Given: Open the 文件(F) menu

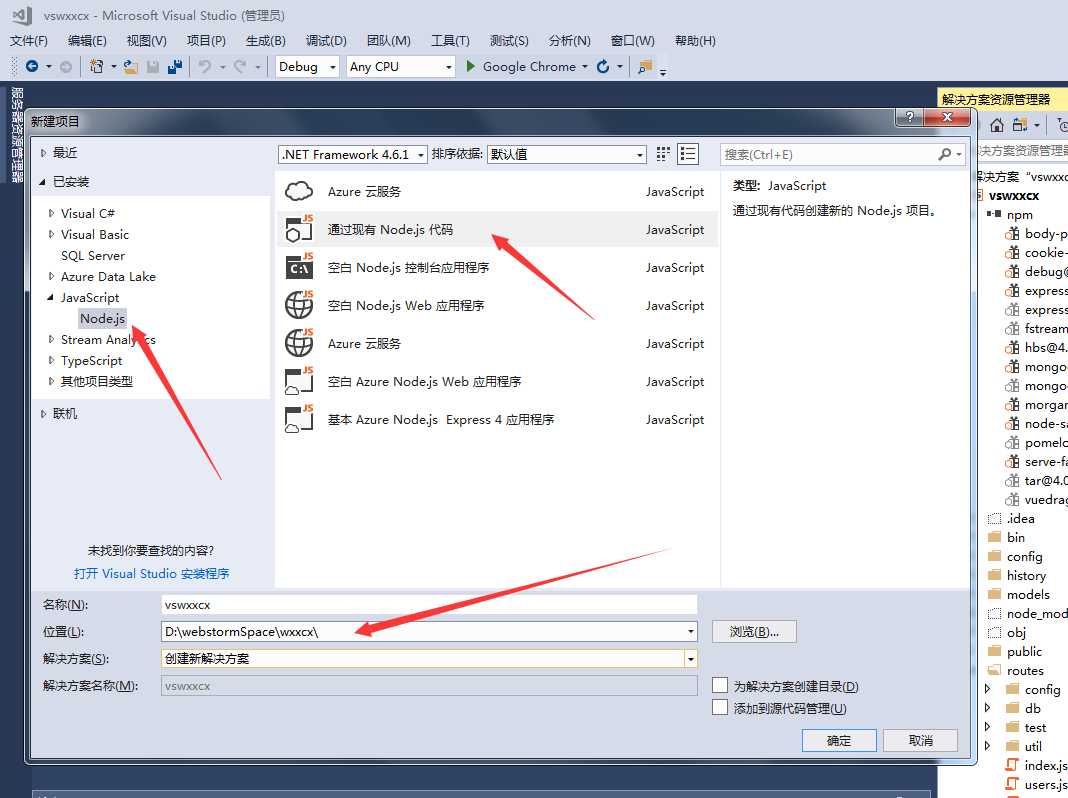Looking at the screenshot, I should point(29,41).
